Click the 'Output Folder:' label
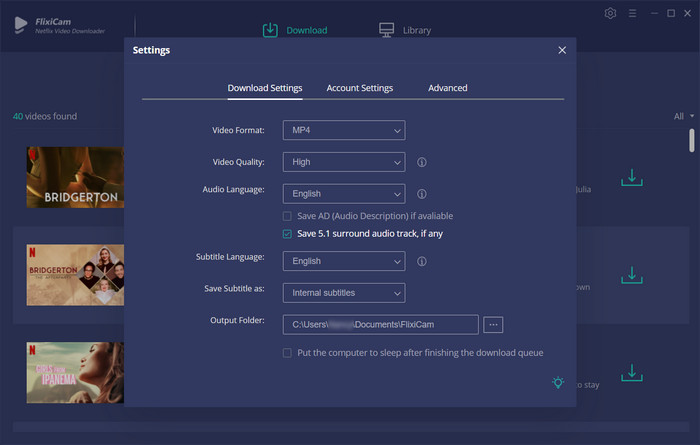Screen dimensions: 700x445 coord(237,320)
